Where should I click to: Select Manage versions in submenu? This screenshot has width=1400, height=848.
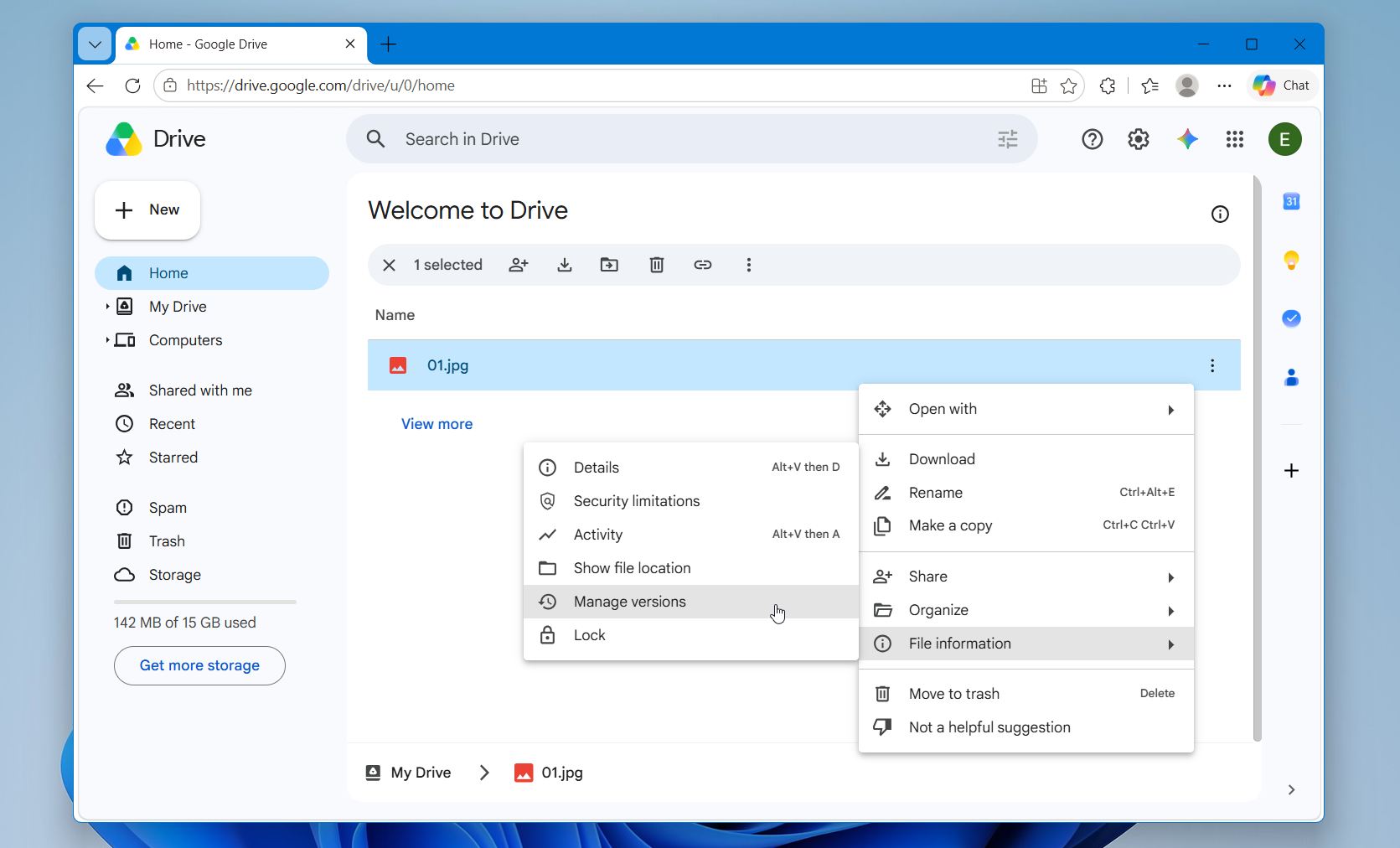(x=691, y=602)
